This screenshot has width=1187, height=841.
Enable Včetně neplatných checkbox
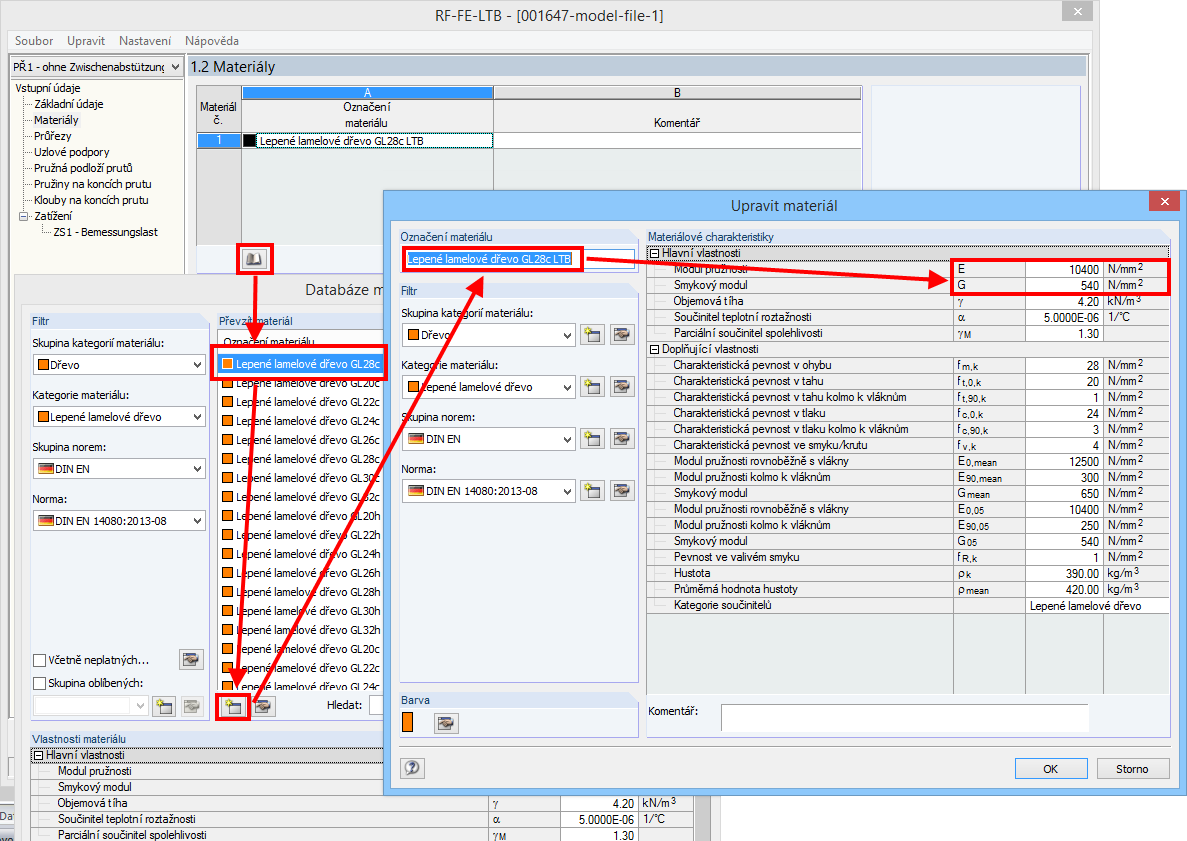pyautogui.click(x=39, y=660)
